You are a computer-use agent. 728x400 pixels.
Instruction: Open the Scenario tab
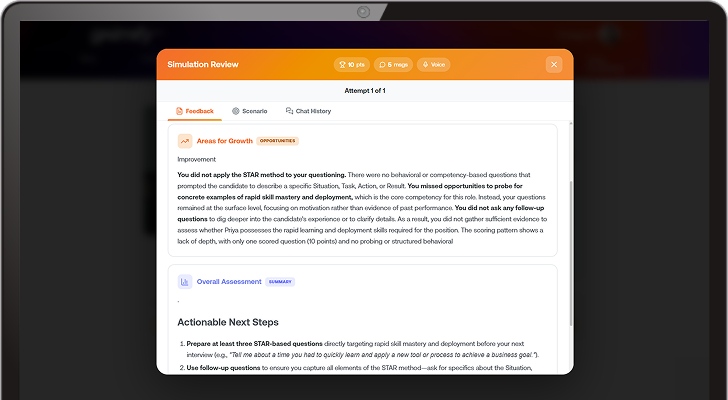[x=249, y=111]
